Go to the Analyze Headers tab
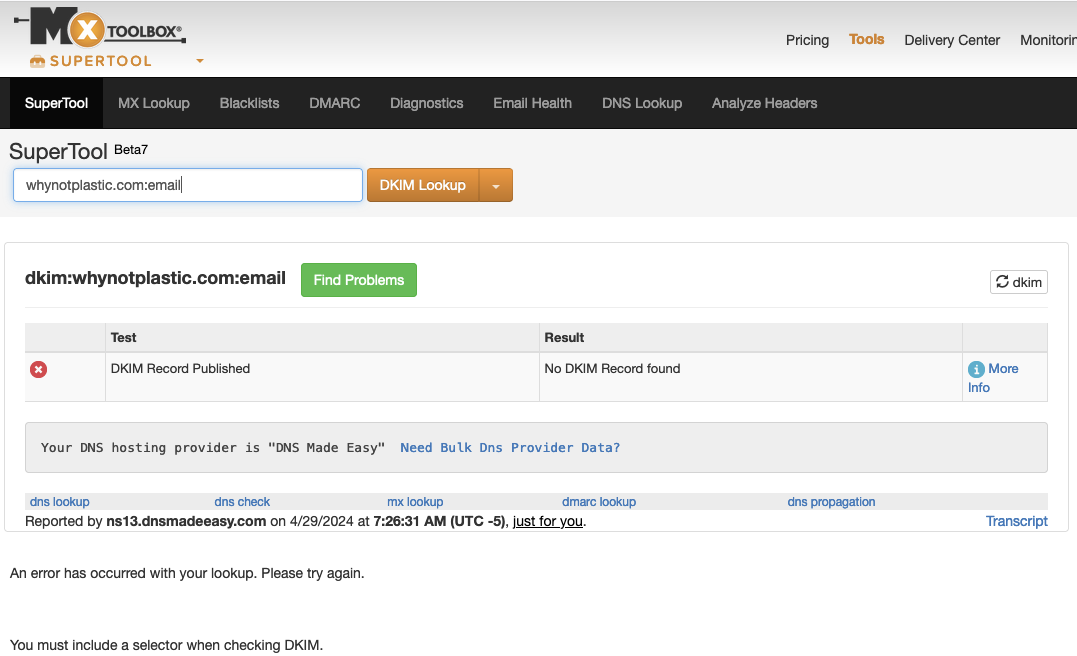The width and height of the screenshot is (1077, 656). point(764,103)
